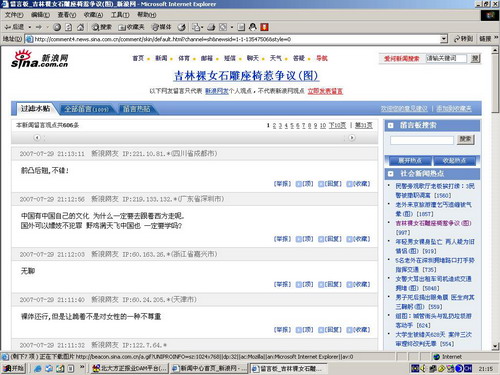
Task: Expand the address bar URL dropdown
Action: click(x=443, y=39)
